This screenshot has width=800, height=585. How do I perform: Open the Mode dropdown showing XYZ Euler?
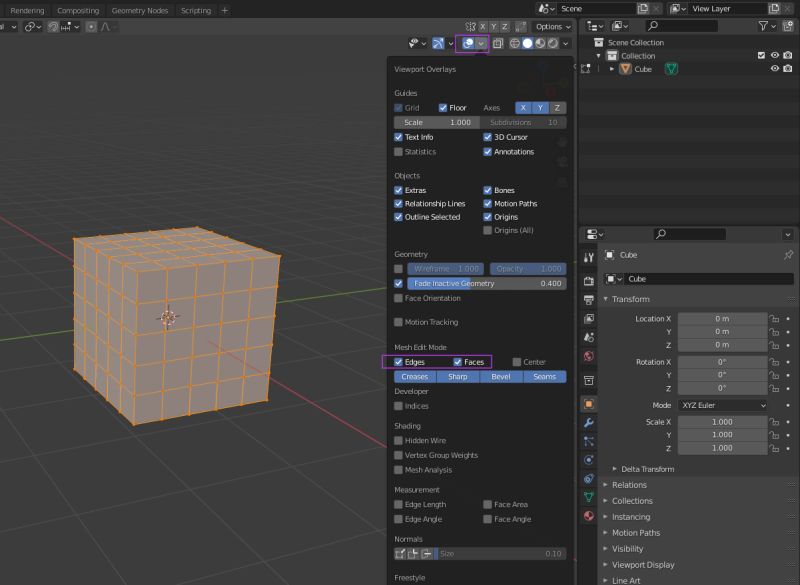point(723,405)
